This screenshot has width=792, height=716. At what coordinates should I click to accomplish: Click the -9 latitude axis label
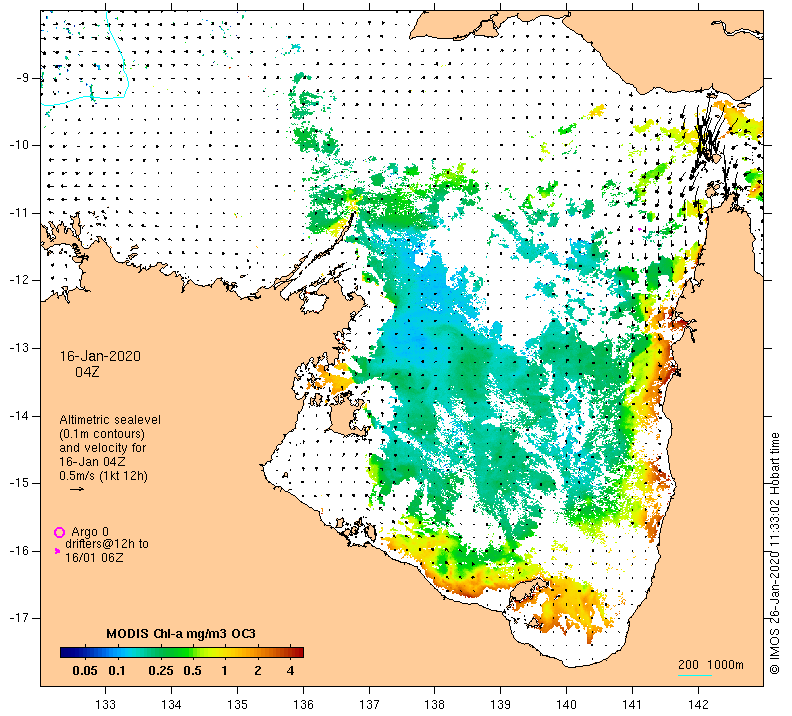pos(22,78)
